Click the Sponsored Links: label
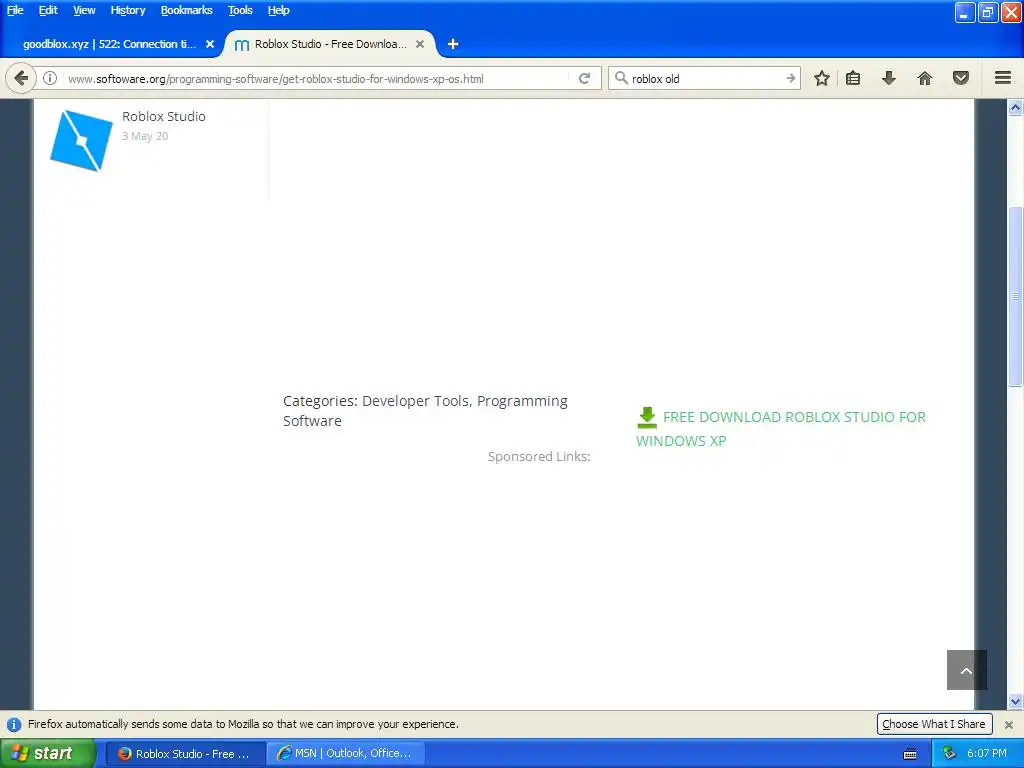Screen dimensions: 1024x768 (539, 456)
